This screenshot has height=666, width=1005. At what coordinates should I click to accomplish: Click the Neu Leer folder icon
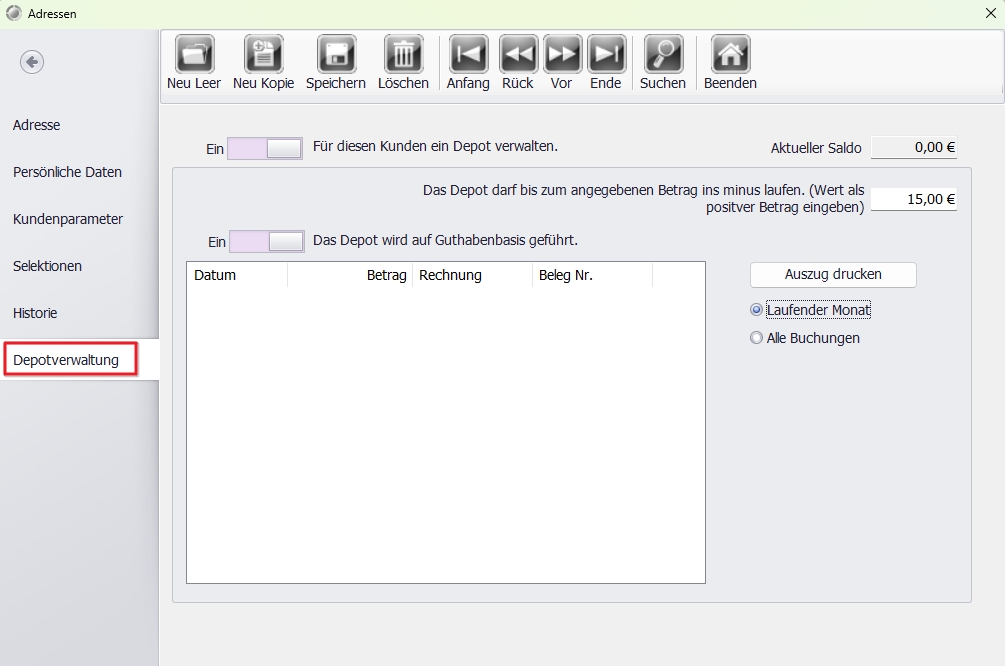pyautogui.click(x=194, y=54)
